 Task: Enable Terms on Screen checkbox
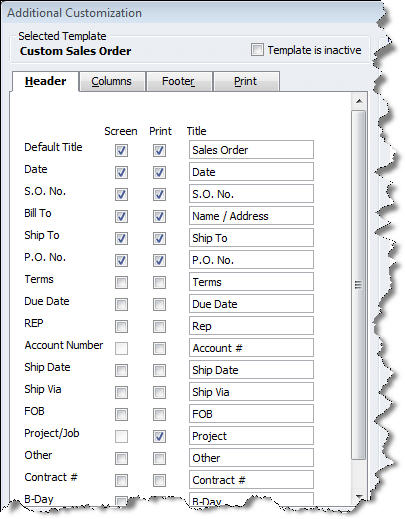point(121,282)
